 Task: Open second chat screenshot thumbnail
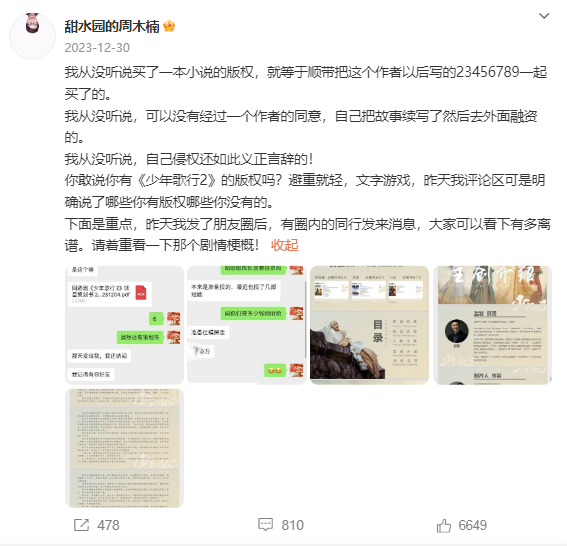pos(247,325)
